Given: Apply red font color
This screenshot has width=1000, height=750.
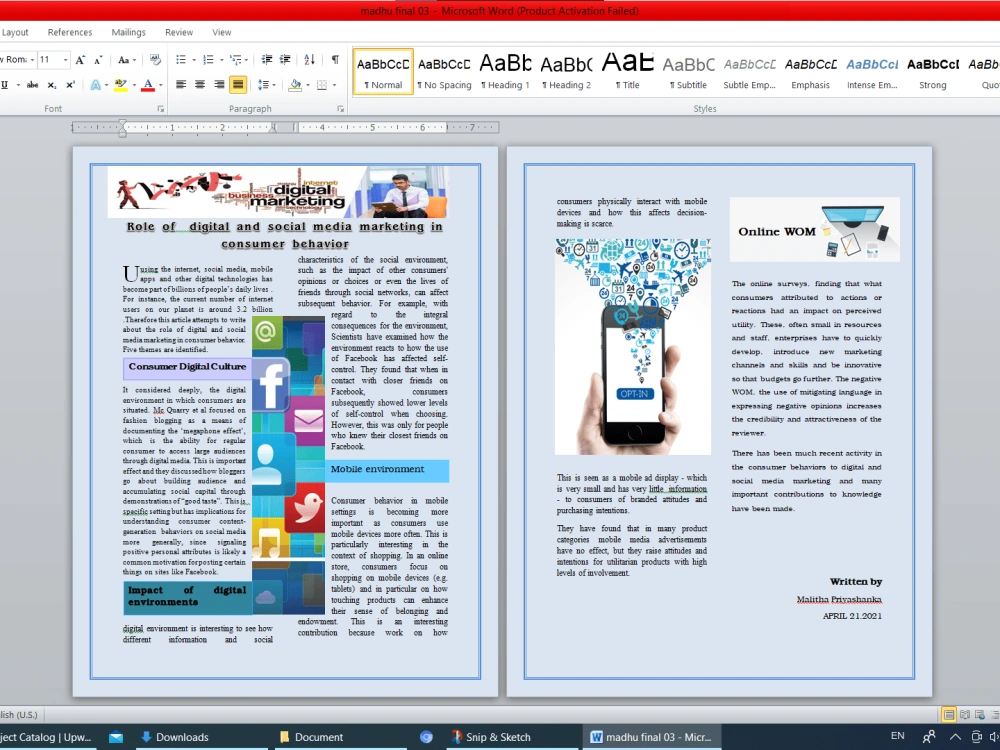Looking at the screenshot, I should click(x=148, y=85).
